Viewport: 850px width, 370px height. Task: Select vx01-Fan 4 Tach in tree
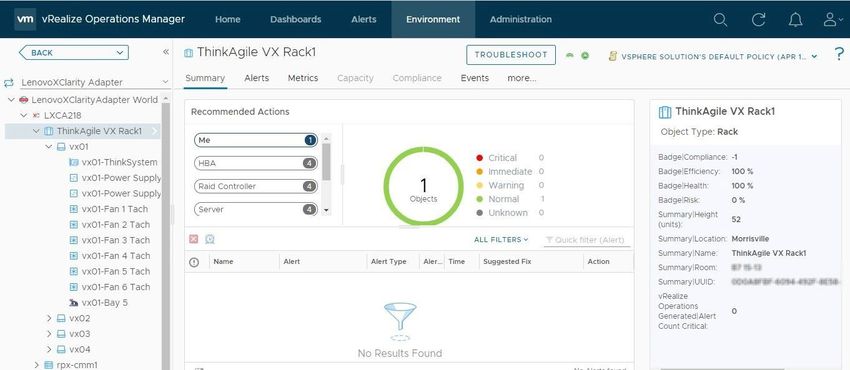point(109,256)
